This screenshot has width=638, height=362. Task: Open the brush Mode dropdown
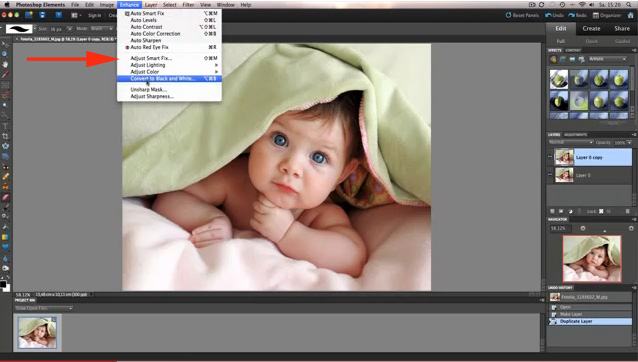pyautogui.click(x=102, y=29)
